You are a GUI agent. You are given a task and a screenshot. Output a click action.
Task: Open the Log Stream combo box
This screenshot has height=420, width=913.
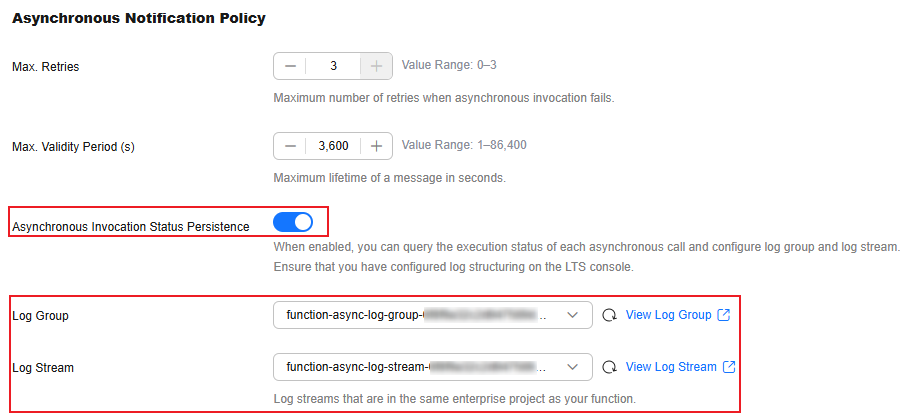(x=433, y=367)
